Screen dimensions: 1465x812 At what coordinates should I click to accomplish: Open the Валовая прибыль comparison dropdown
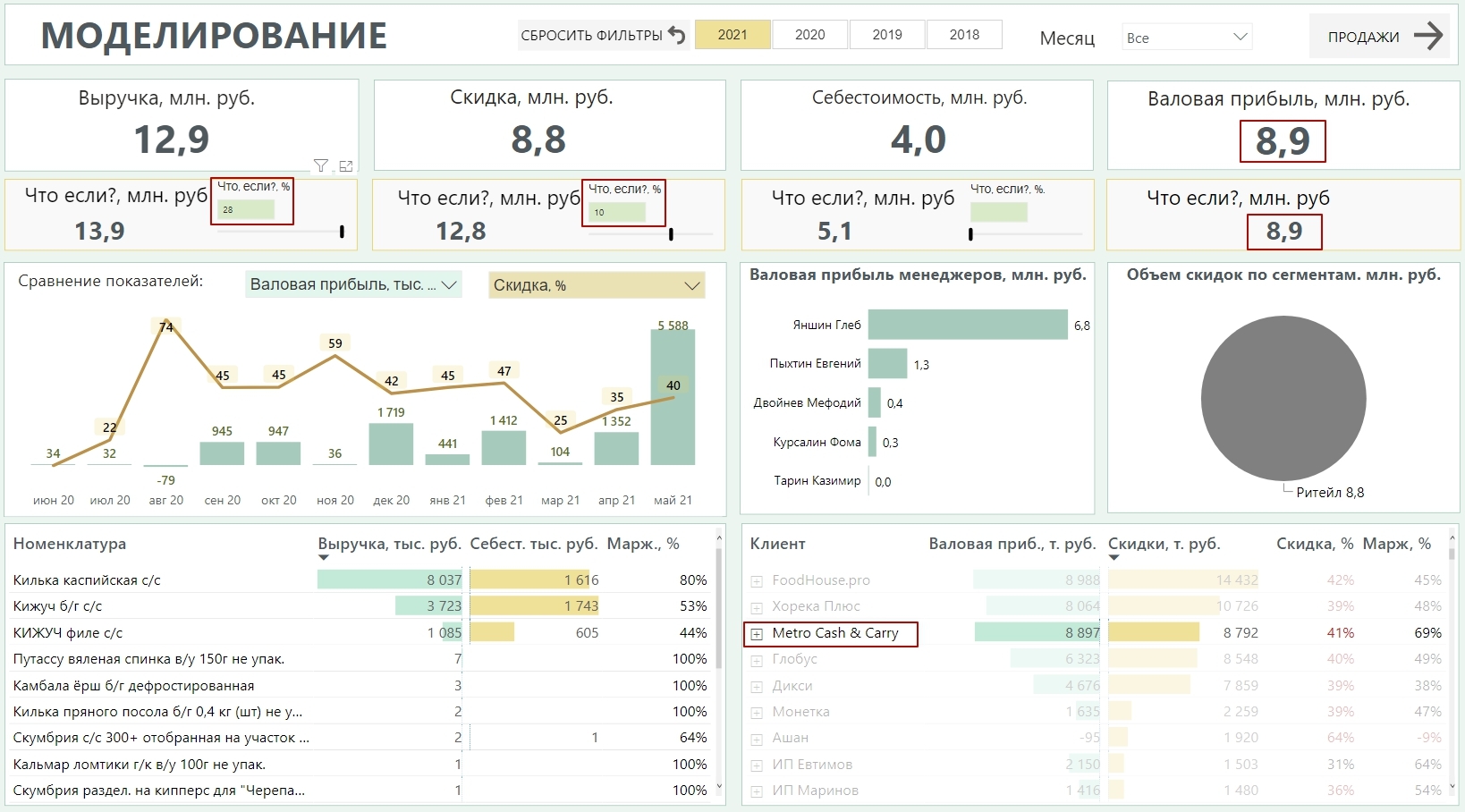pyautogui.click(x=353, y=284)
